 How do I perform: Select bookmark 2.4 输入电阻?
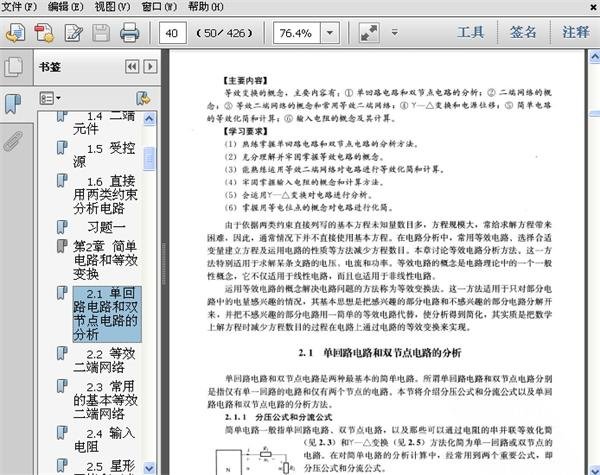pyautogui.click(x=104, y=439)
